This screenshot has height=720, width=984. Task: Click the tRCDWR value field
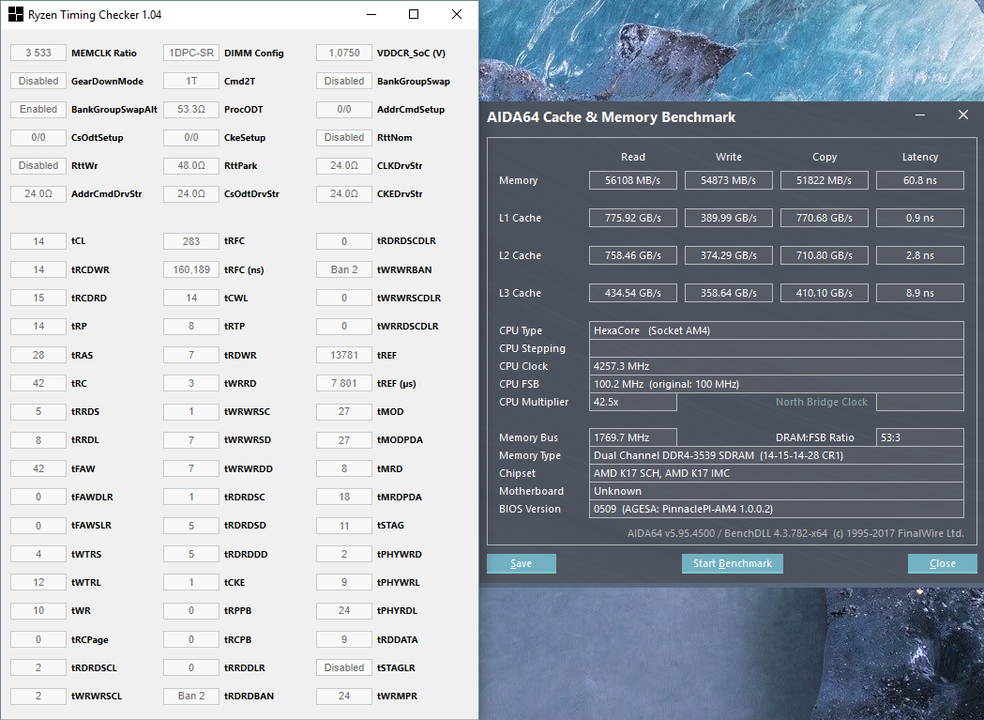[x=38, y=270]
